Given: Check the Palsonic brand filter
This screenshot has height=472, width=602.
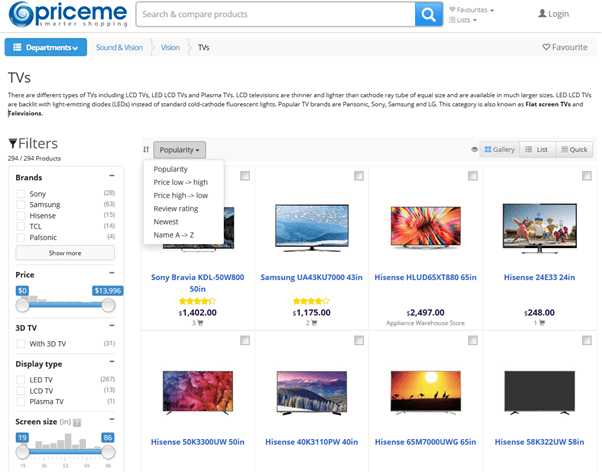Looking at the screenshot, I should (x=21, y=237).
